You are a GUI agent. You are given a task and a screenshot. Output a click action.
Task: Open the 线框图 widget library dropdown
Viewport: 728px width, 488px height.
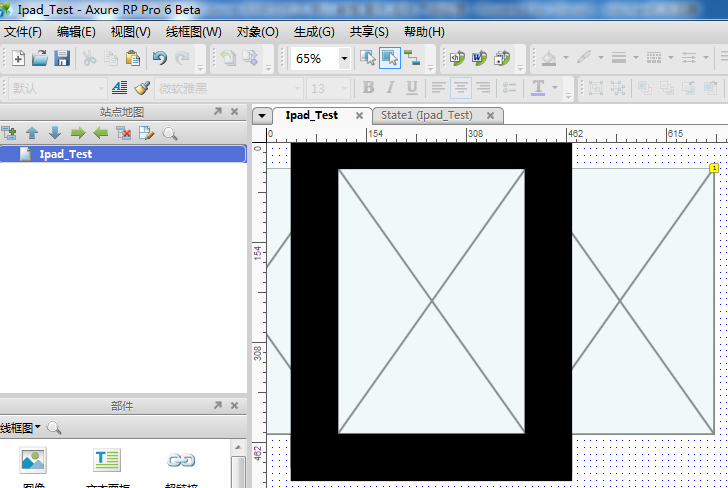pos(20,427)
